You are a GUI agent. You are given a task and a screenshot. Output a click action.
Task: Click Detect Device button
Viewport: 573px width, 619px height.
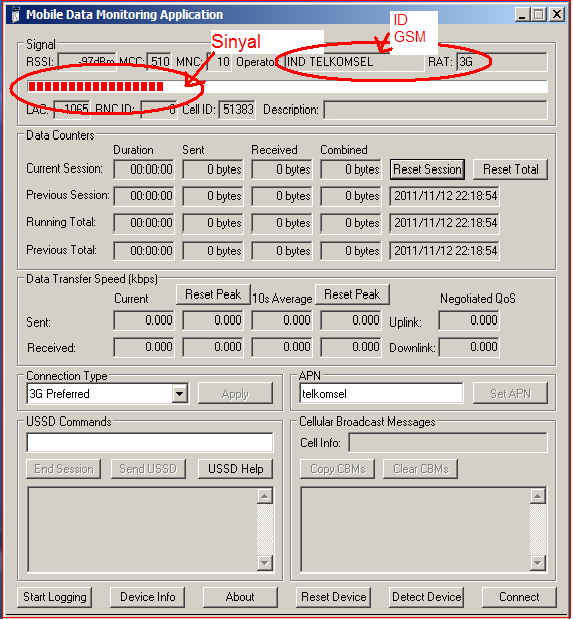(x=426, y=597)
